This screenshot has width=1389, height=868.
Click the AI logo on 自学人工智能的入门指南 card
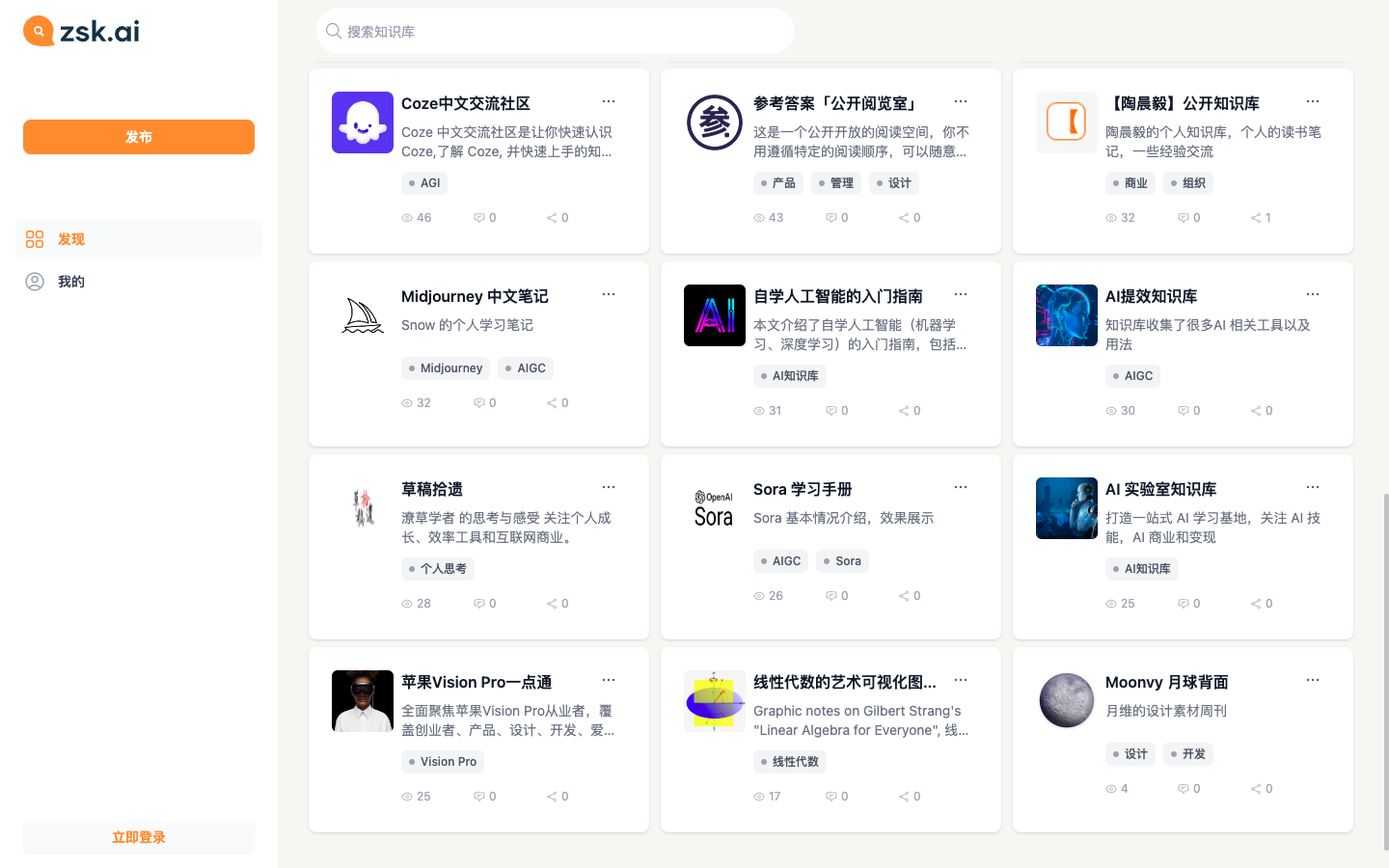tap(714, 315)
